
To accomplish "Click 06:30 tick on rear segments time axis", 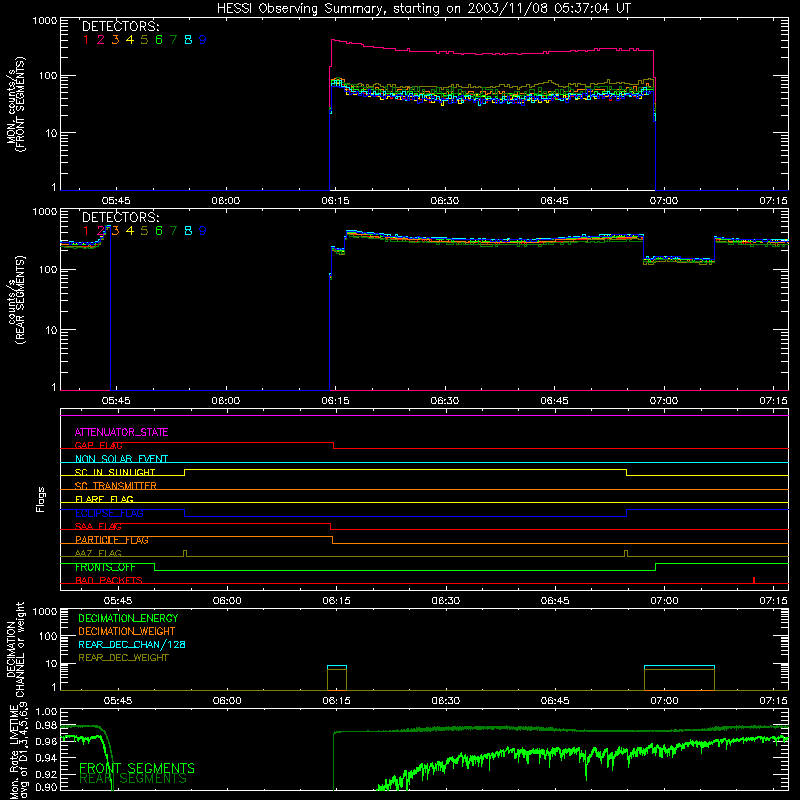I will (444, 401).
